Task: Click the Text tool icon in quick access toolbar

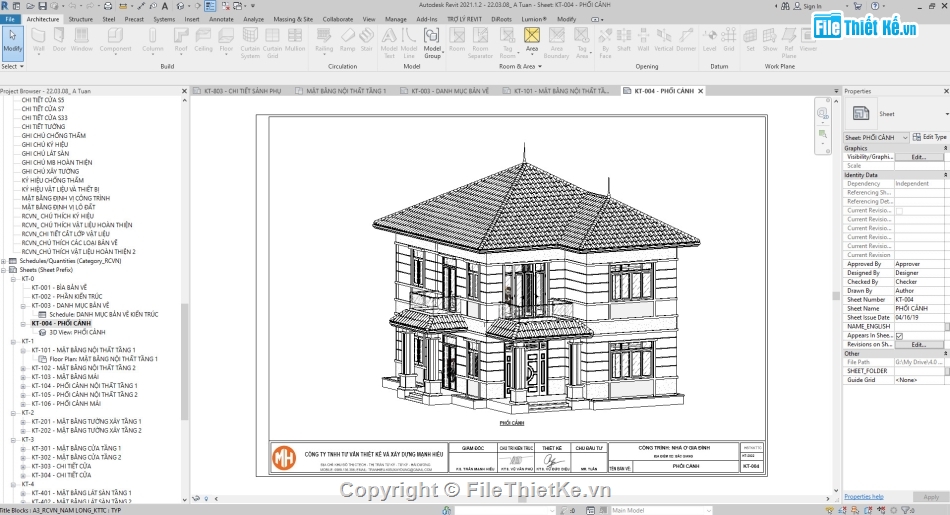Action: click(x=164, y=6)
